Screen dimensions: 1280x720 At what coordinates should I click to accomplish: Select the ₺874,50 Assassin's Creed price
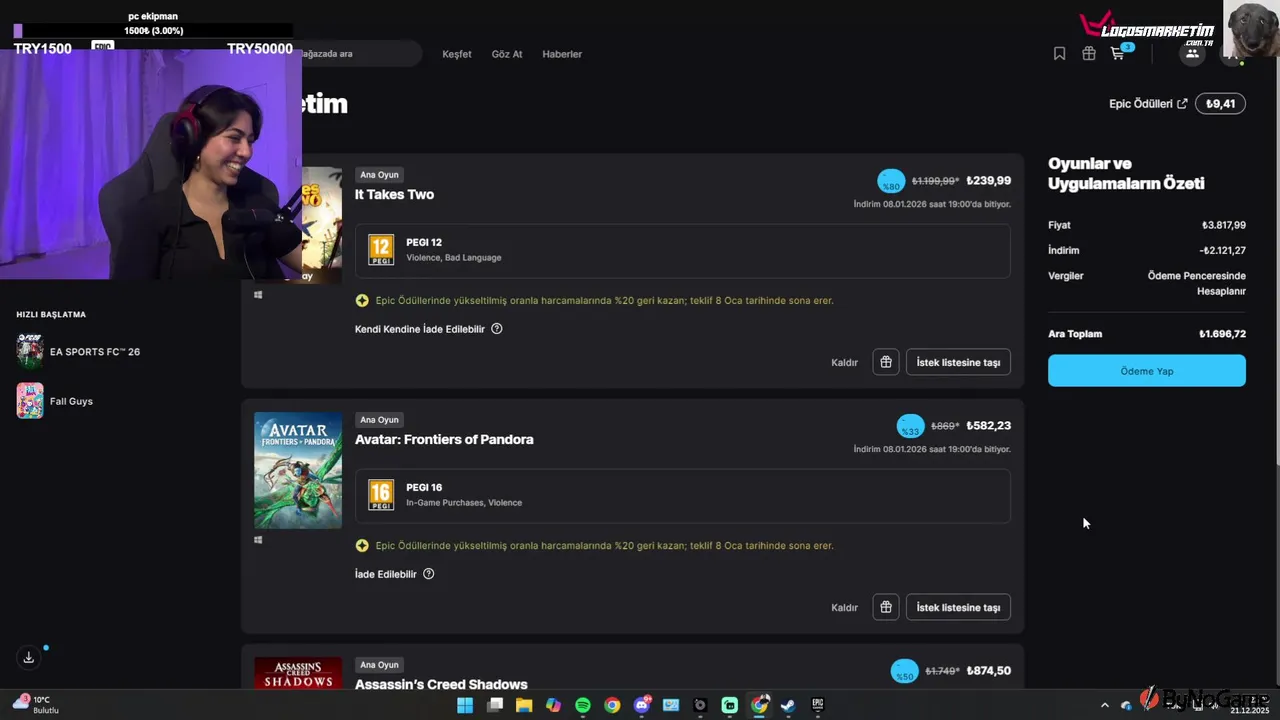click(988, 671)
